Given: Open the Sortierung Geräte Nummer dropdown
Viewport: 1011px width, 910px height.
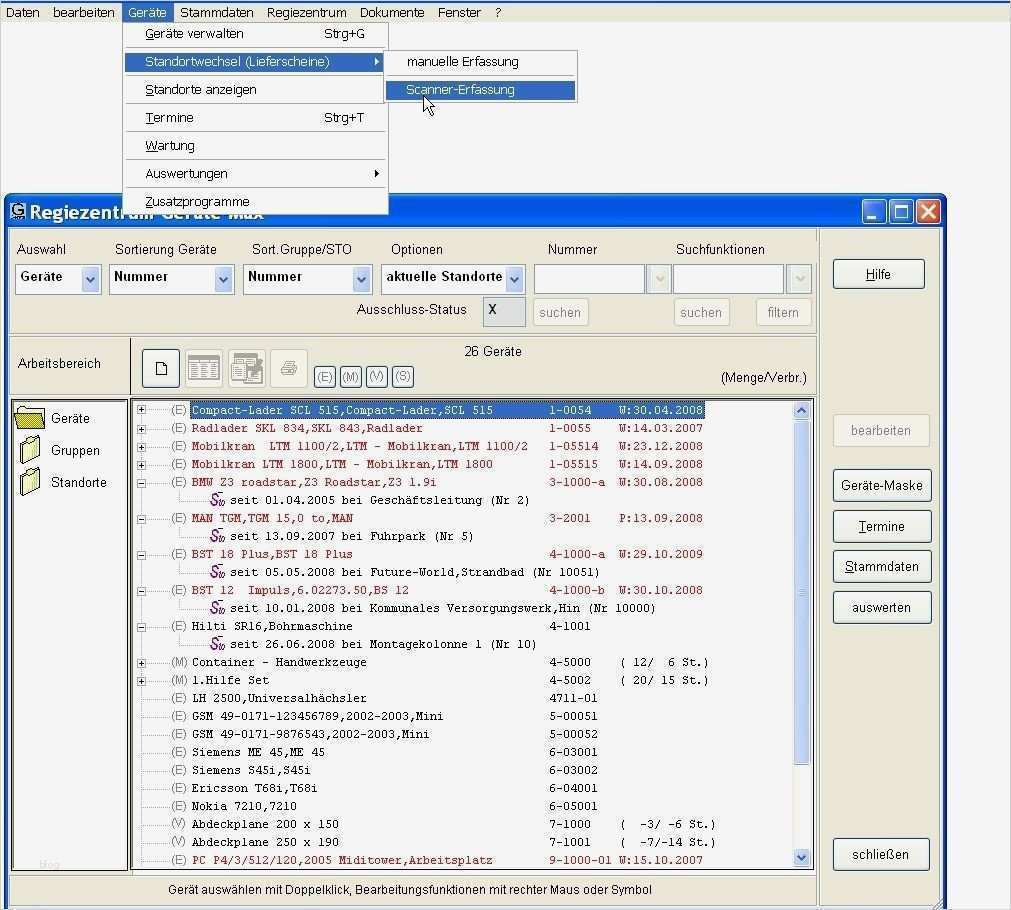Looking at the screenshot, I should (223, 279).
